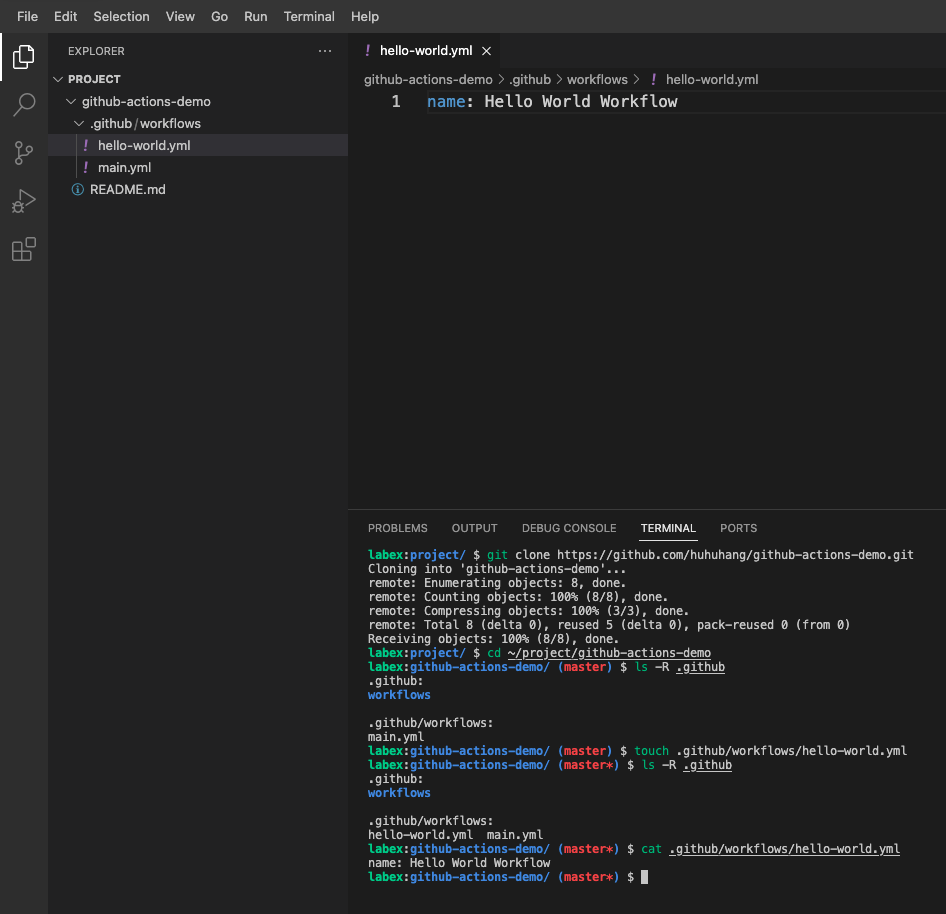946x914 pixels.
Task: Close the hello-world.yml editor tab
Action: 486,49
